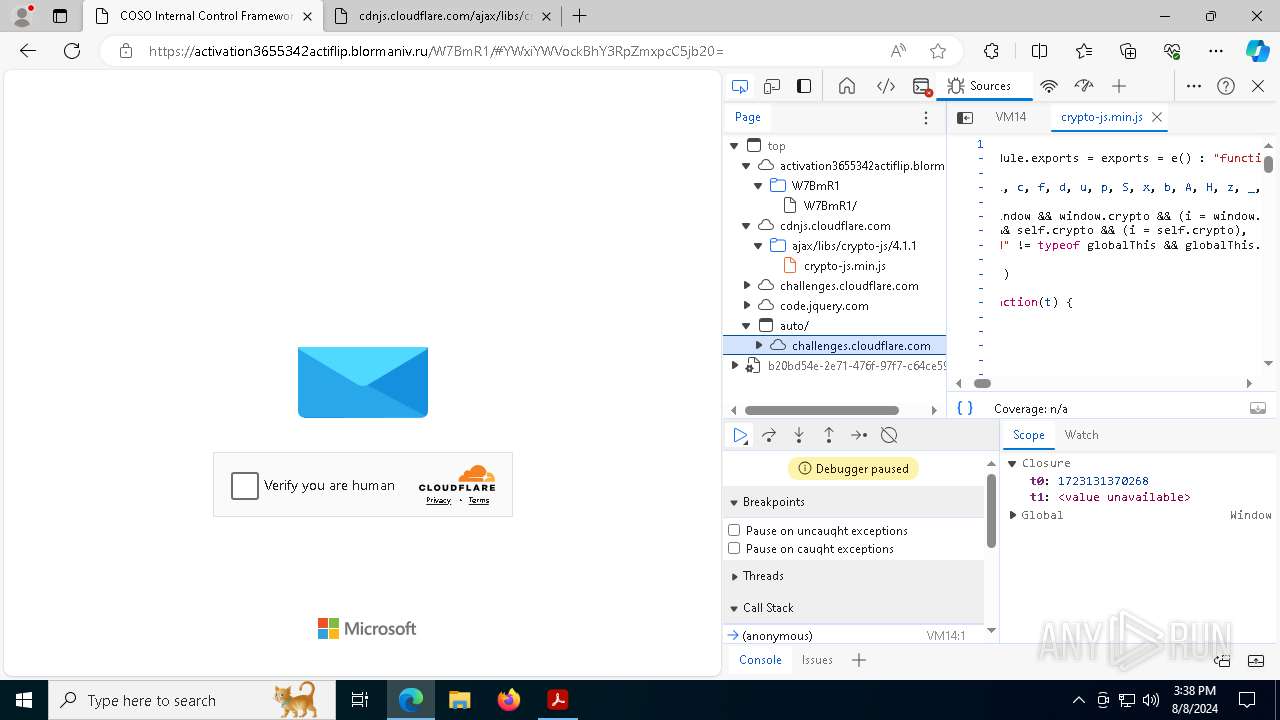Viewport: 1280px width, 720px height.
Task: Open Copilot sidebar
Action: (x=1257, y=51)
